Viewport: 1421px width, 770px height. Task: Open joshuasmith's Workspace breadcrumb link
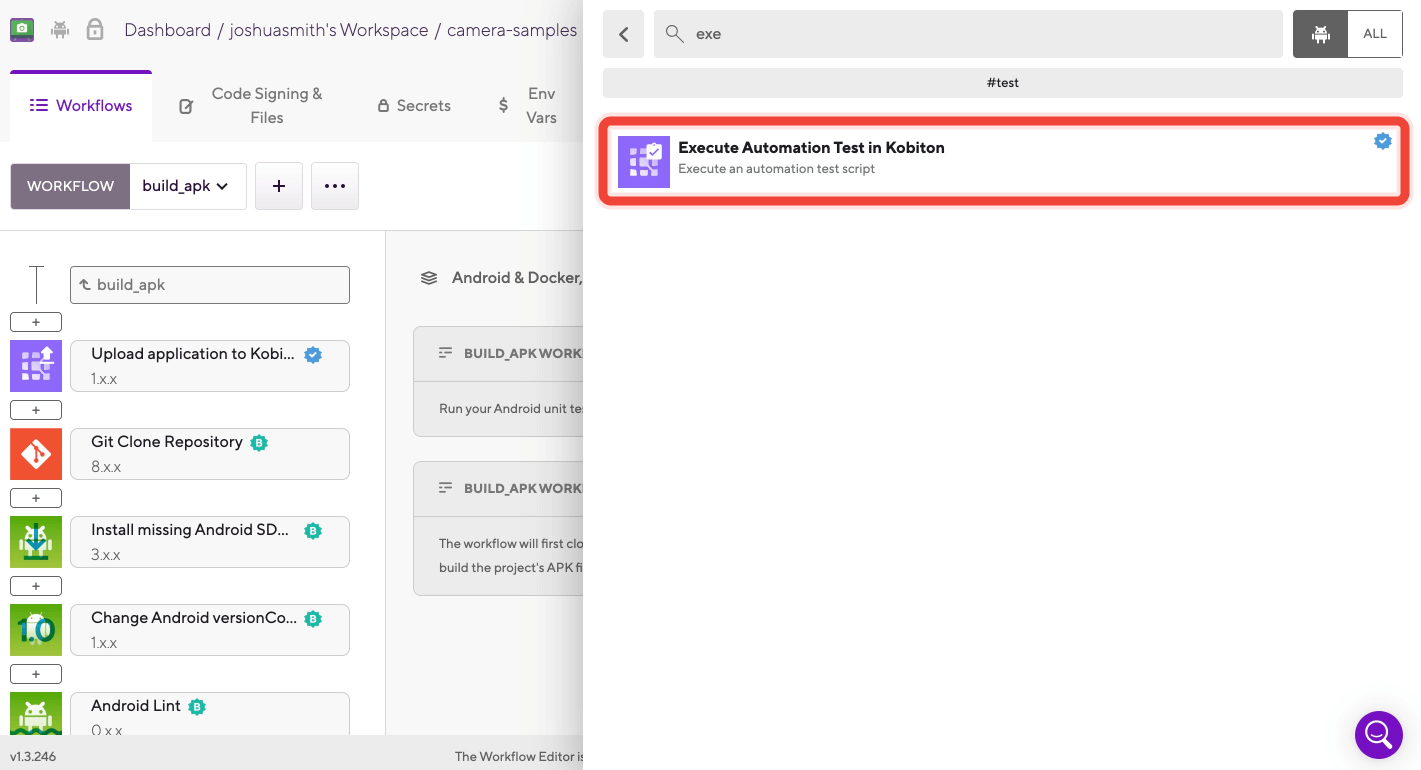tap(329, 30)
